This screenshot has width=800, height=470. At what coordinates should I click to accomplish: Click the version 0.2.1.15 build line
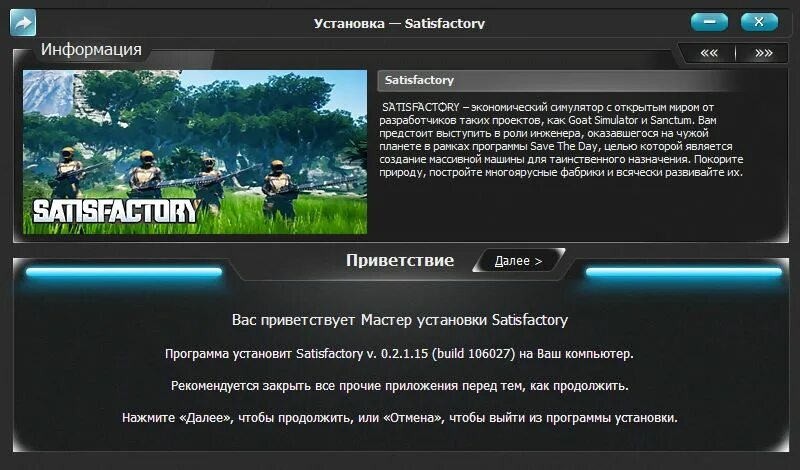coord(399,354)
